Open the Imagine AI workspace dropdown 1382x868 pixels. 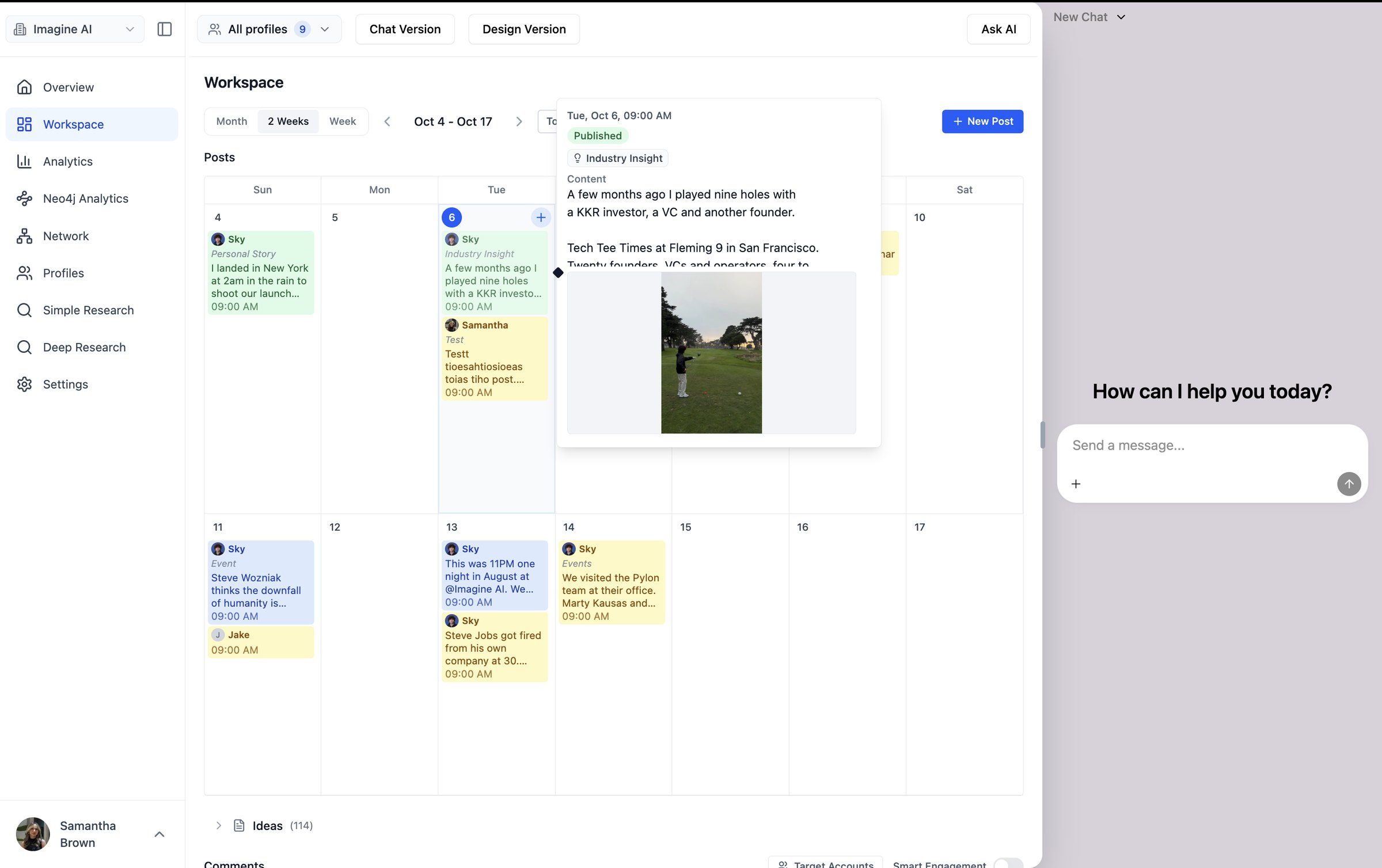click(x=75, y=29)
